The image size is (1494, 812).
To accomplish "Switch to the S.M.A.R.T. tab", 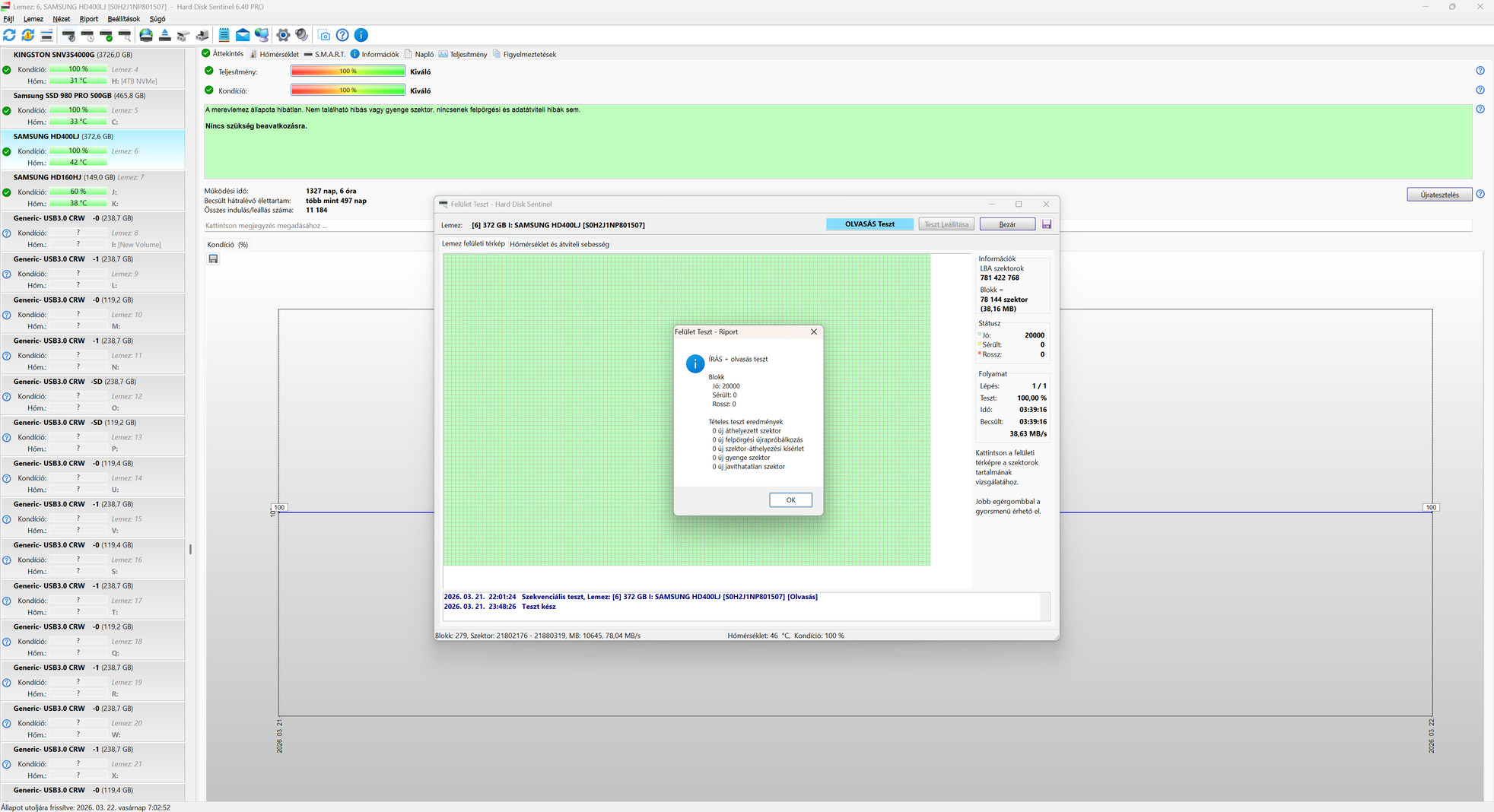I will [x=325, y=54].
